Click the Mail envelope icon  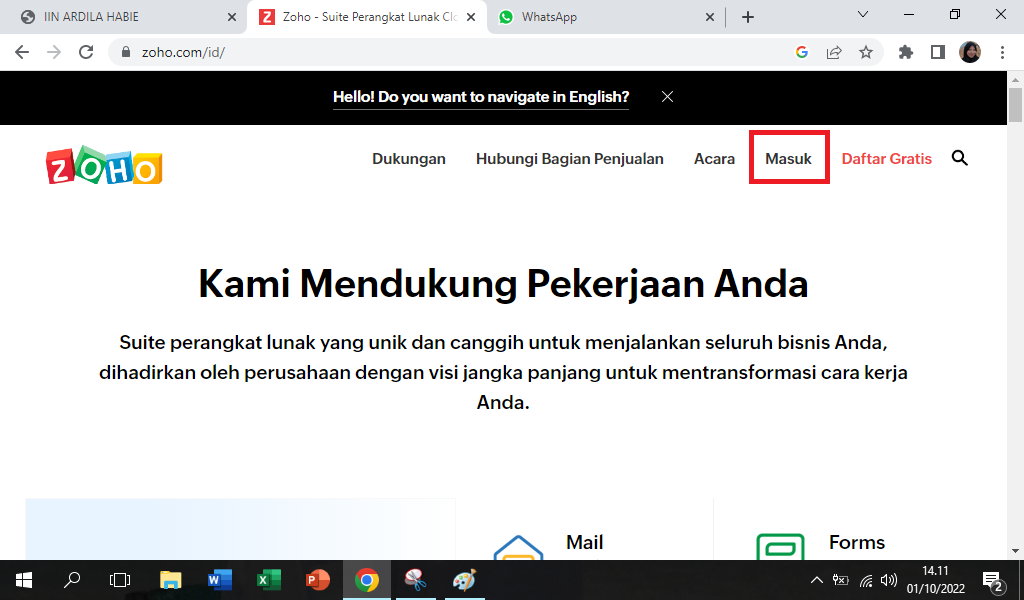pos(519,548)
